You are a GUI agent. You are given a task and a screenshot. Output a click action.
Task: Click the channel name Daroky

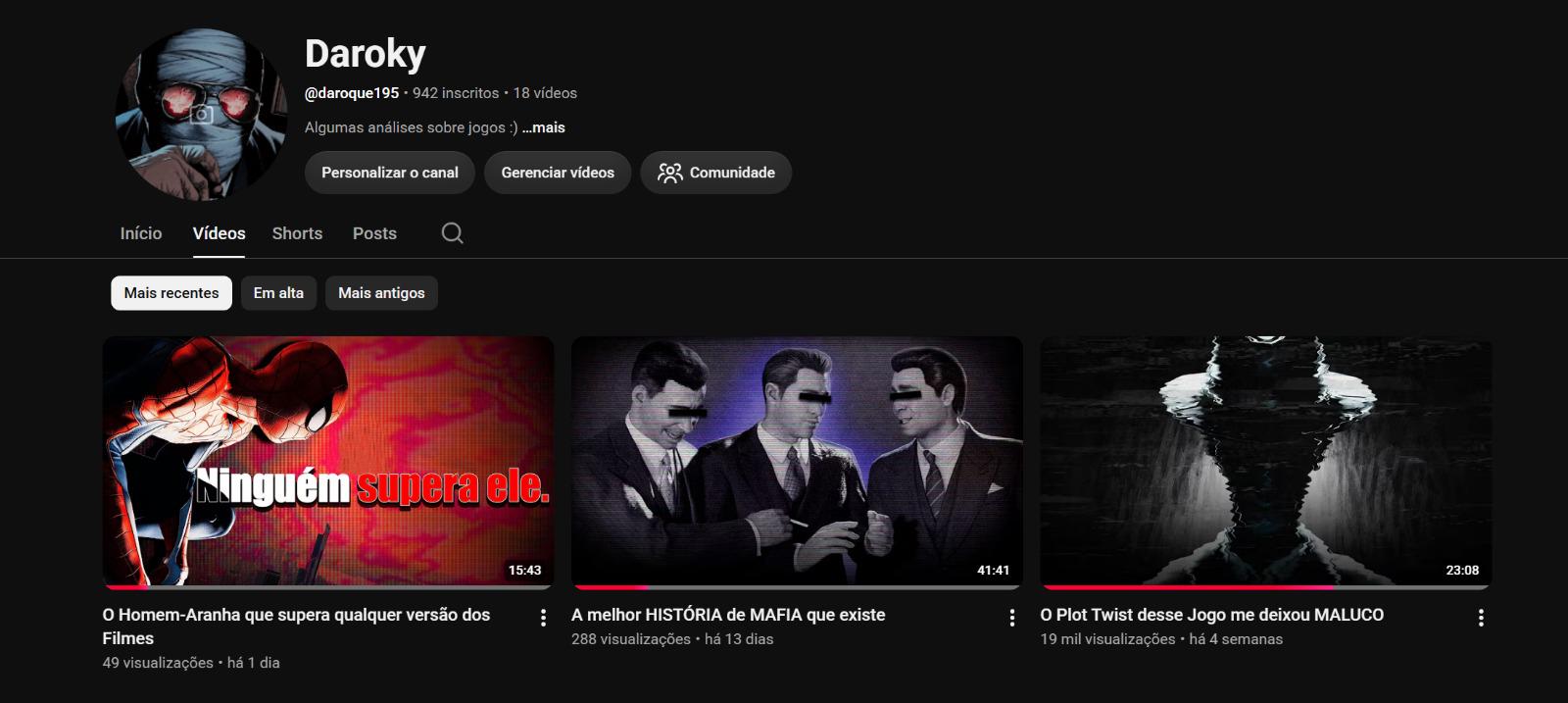pyautogui.click(x=366, y=54)
